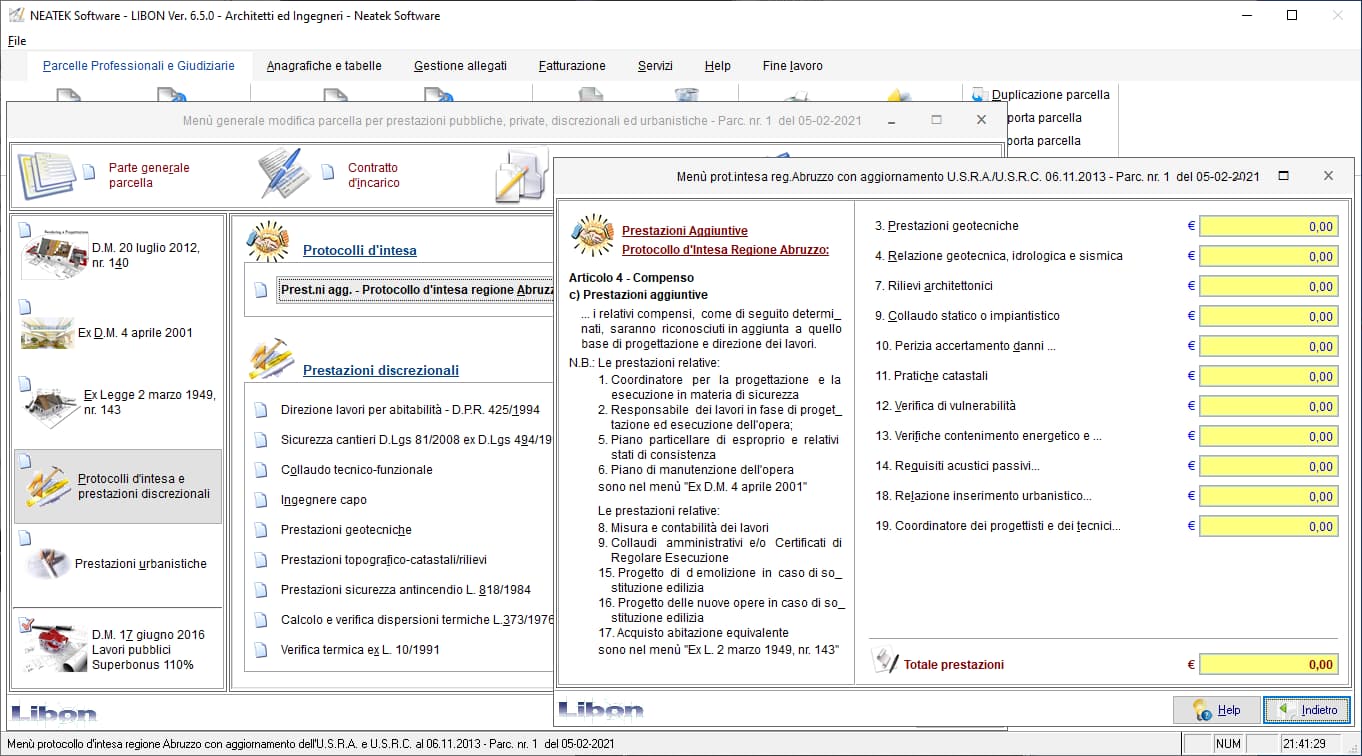
Task: Click the Protocolli d'intesa handshake icon
Action: (268, 242)
